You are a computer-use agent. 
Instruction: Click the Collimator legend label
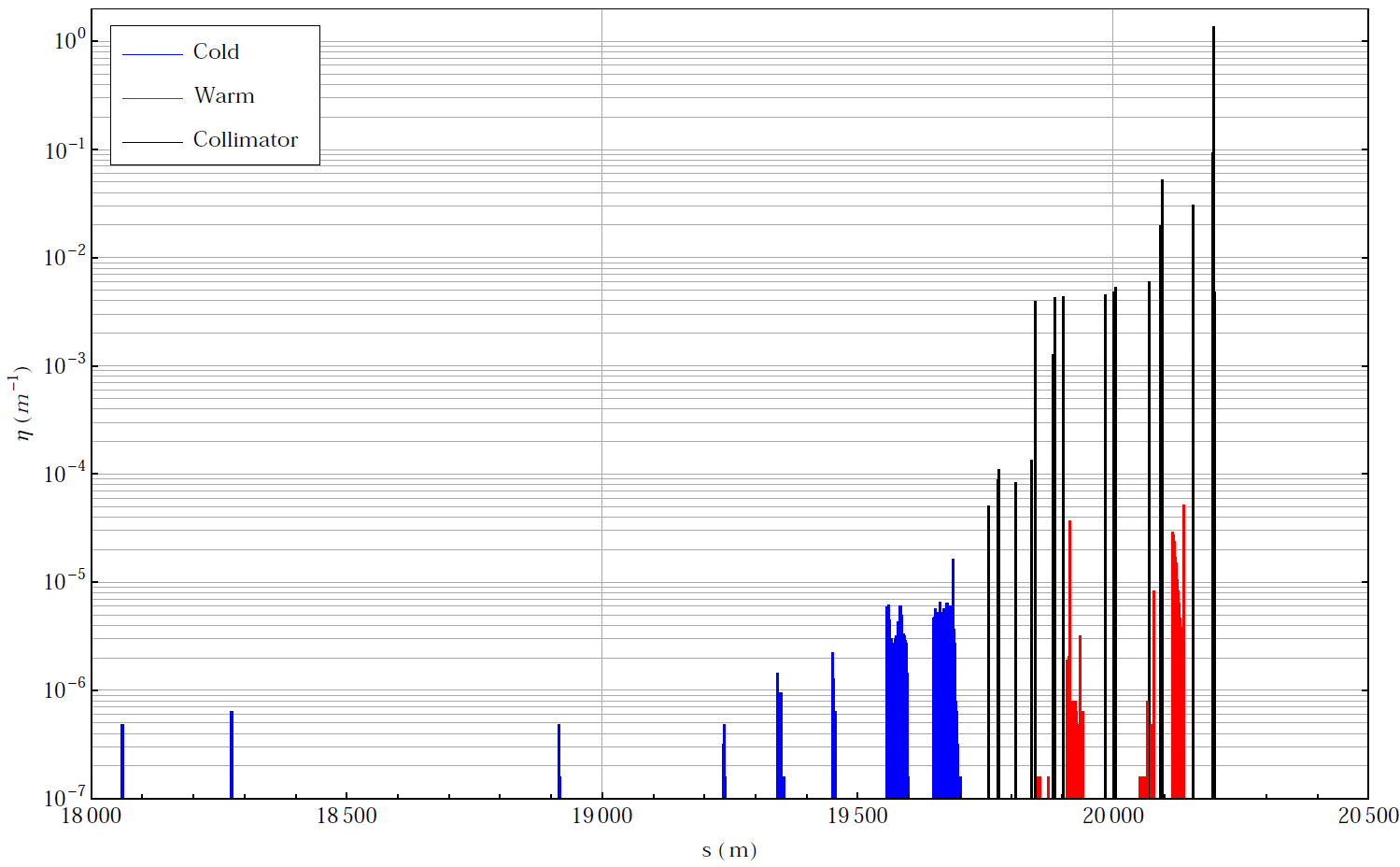pyautogui.click(x=246, y=140)
